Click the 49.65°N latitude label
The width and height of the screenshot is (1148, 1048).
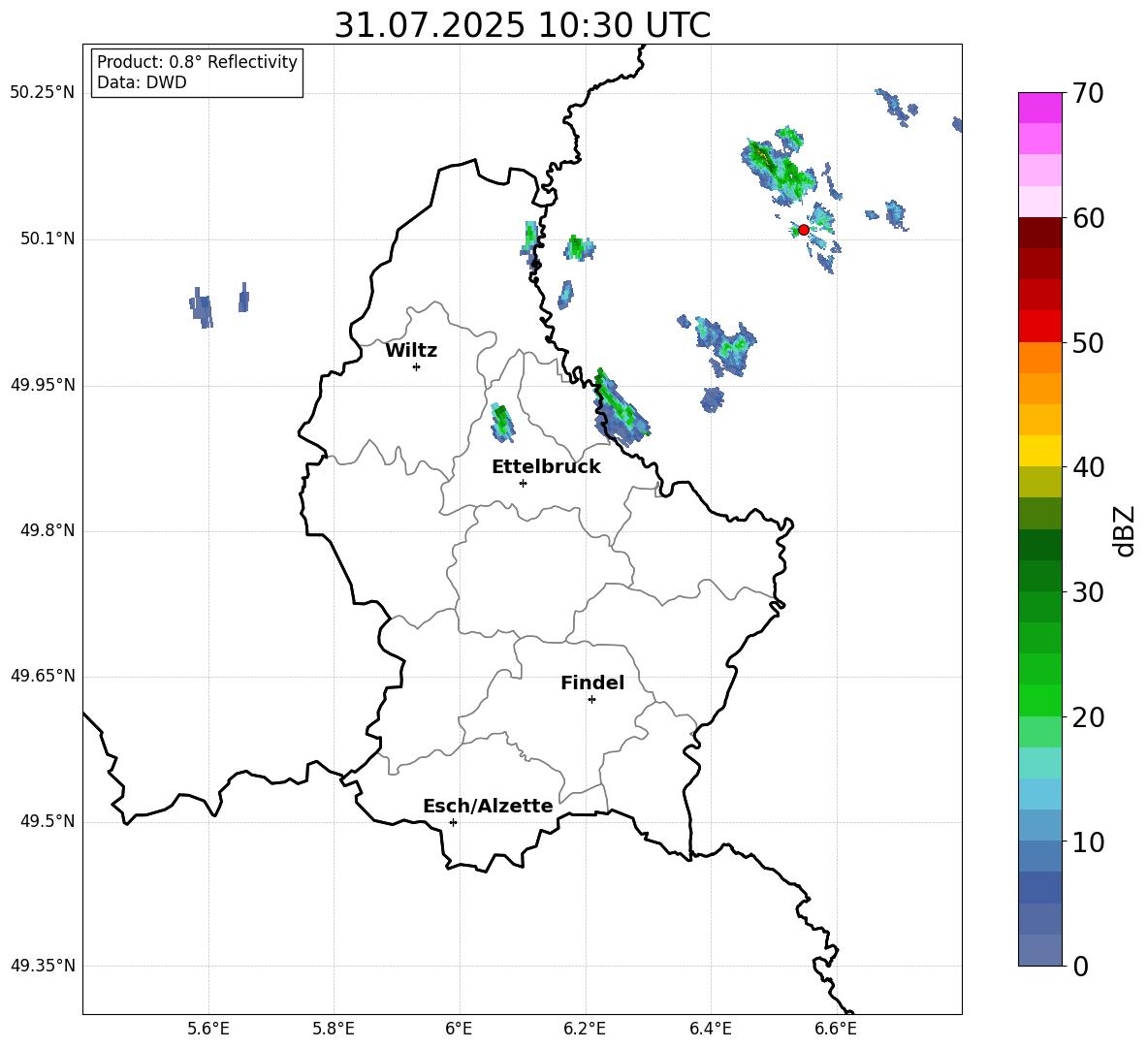click(43, 676)
